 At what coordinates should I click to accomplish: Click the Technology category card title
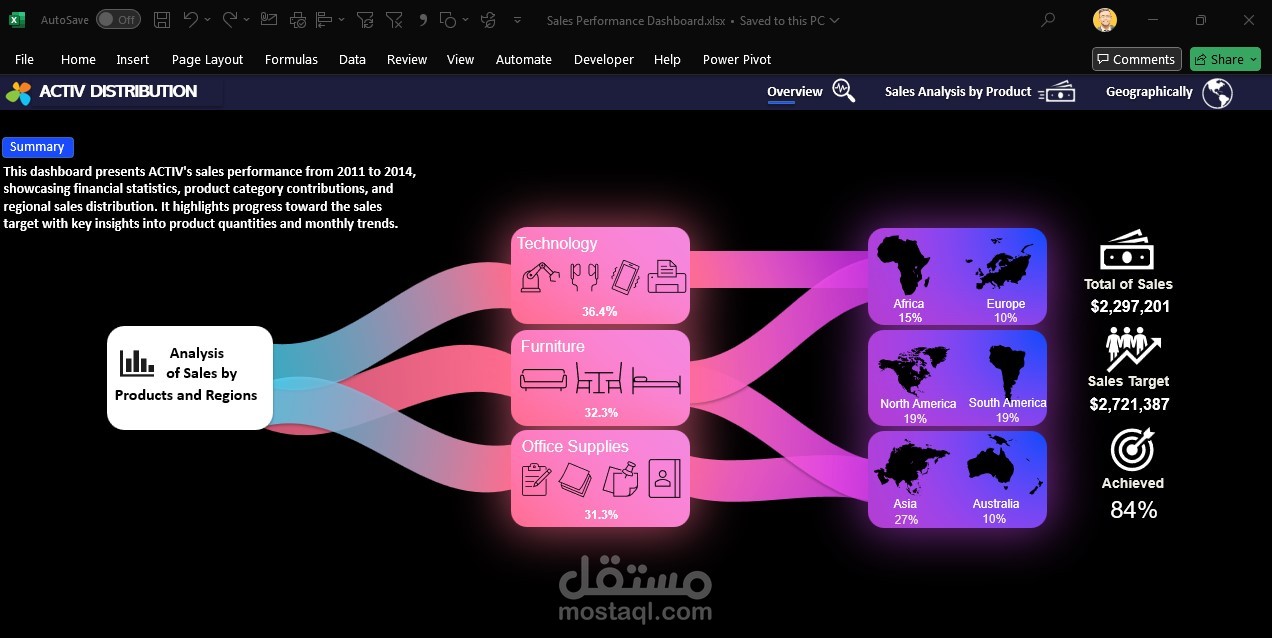coord(557,243)
